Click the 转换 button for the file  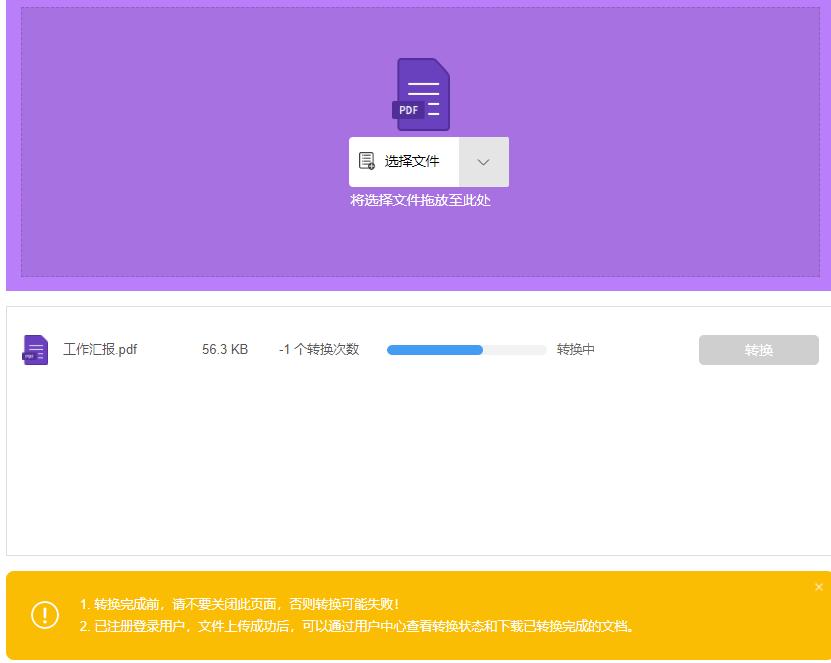758,350
